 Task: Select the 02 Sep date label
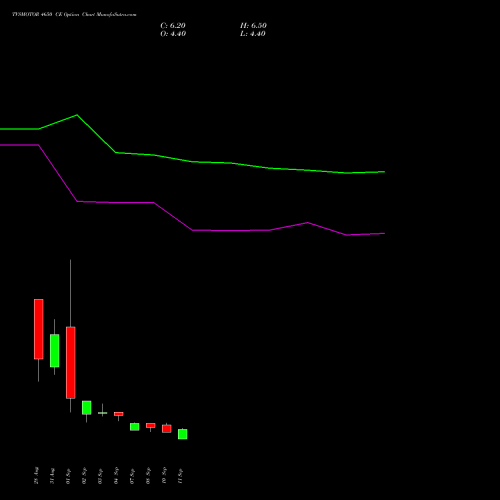coord(84,476)
